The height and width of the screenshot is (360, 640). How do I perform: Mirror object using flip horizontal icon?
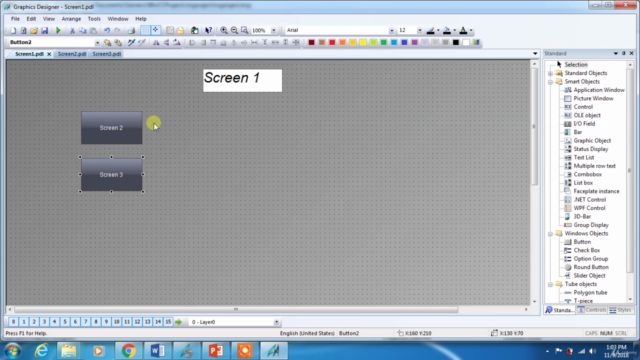tap(156, 42)
